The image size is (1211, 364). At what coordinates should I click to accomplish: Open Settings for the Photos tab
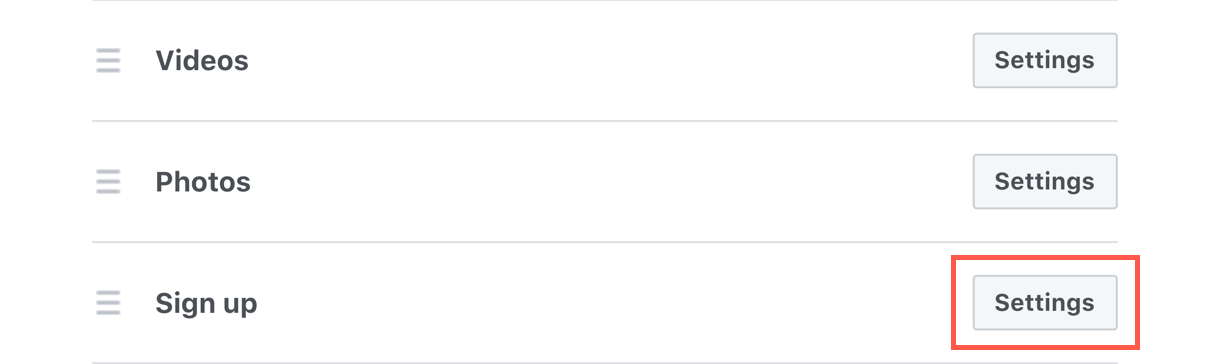[x=1045, y=181]
